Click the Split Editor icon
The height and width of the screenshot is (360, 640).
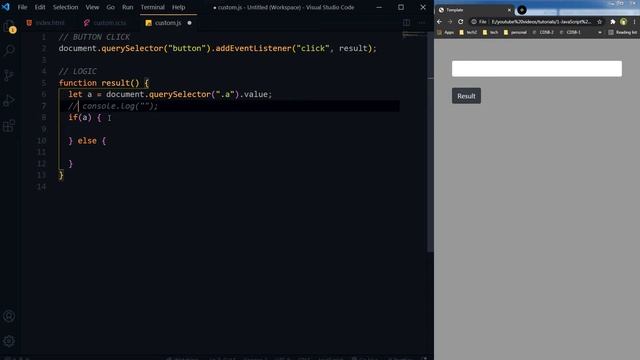(407, 23)
